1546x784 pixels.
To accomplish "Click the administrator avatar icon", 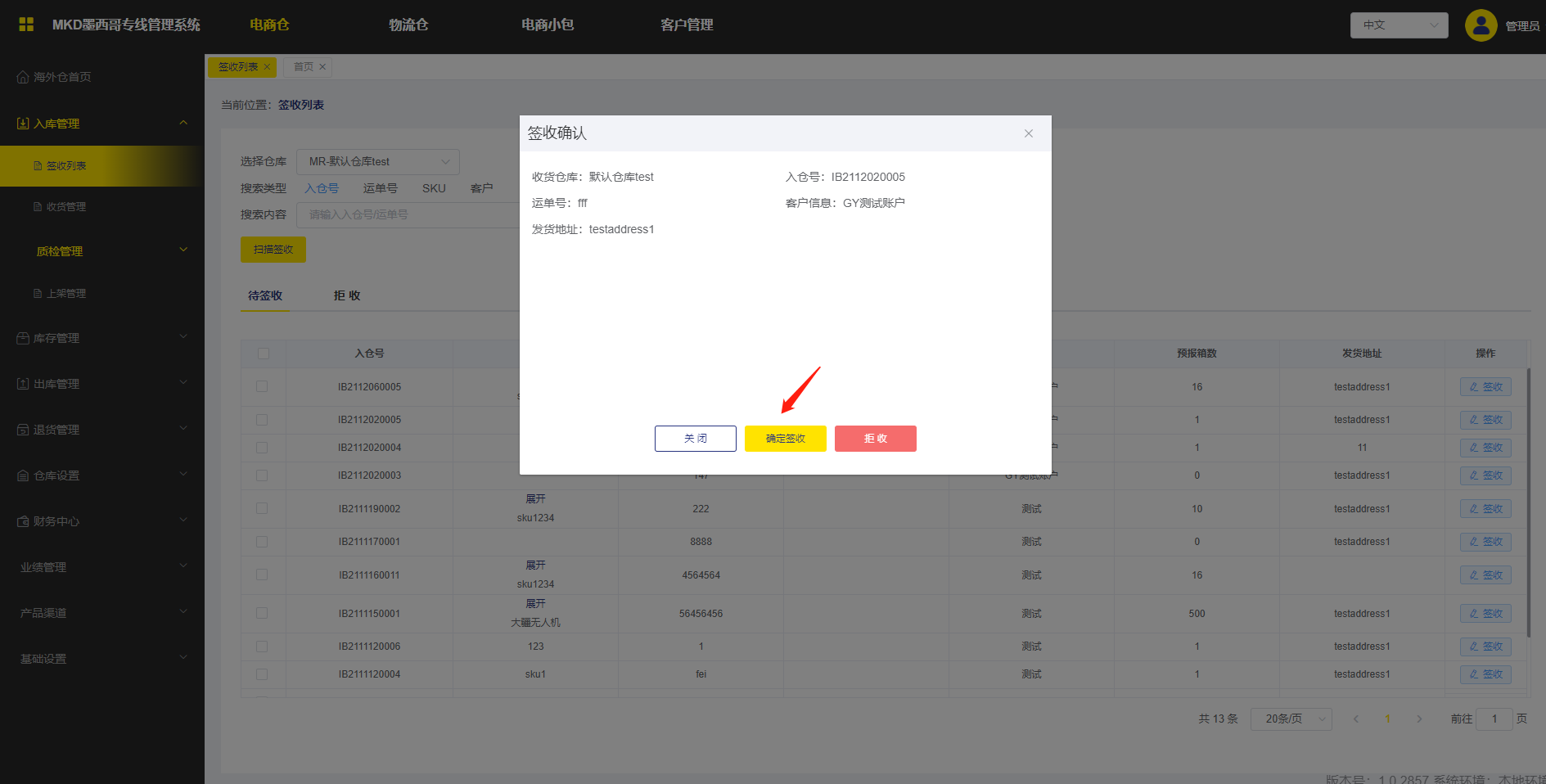I will pos(1481,25).
